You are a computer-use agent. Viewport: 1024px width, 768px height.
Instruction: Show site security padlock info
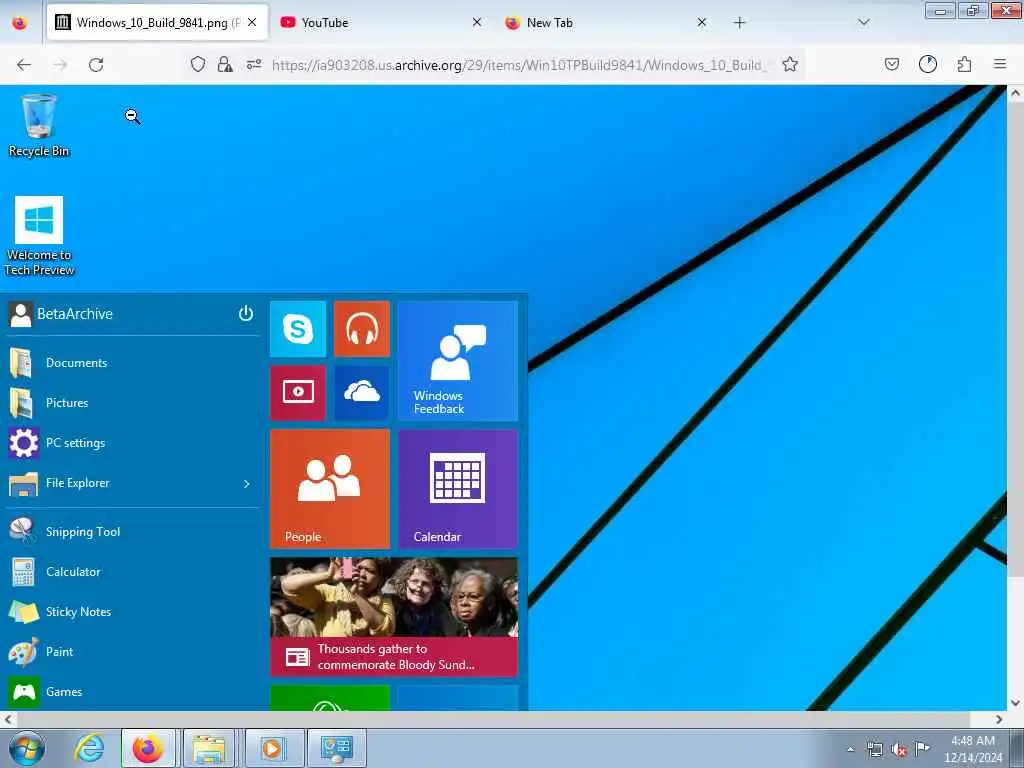tap(225, 65)
